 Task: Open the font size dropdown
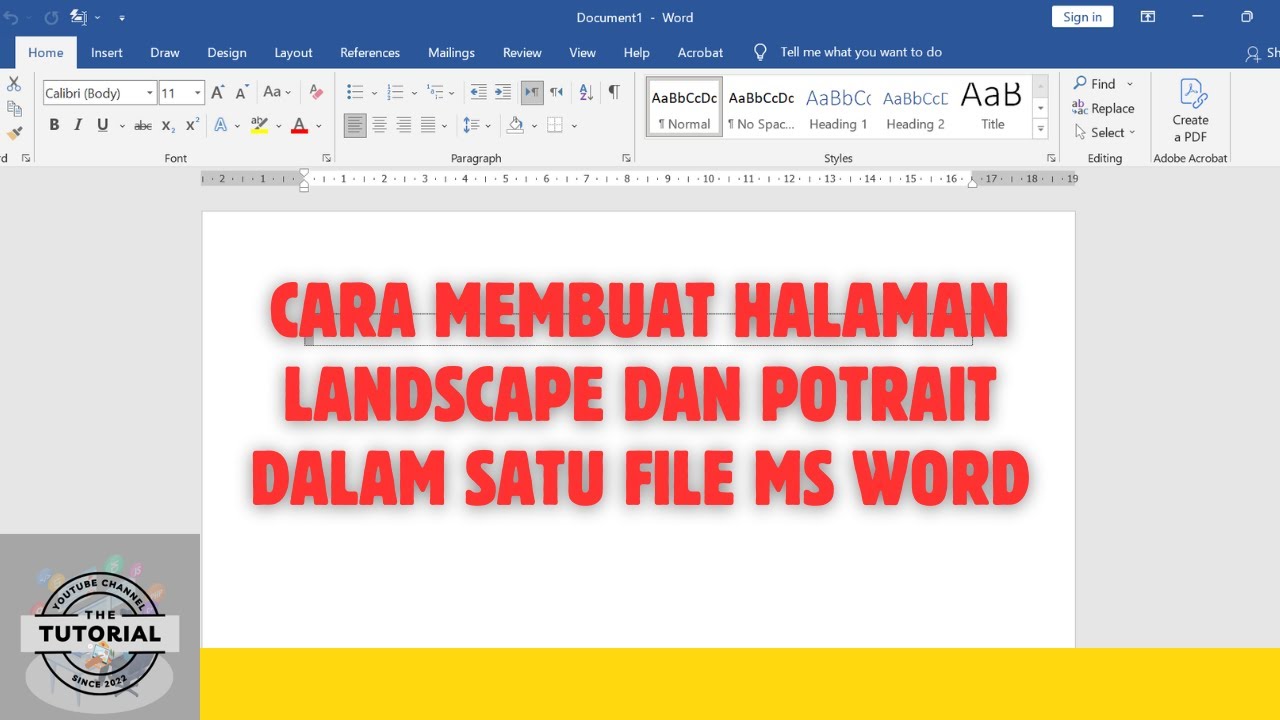pos(197,93)
